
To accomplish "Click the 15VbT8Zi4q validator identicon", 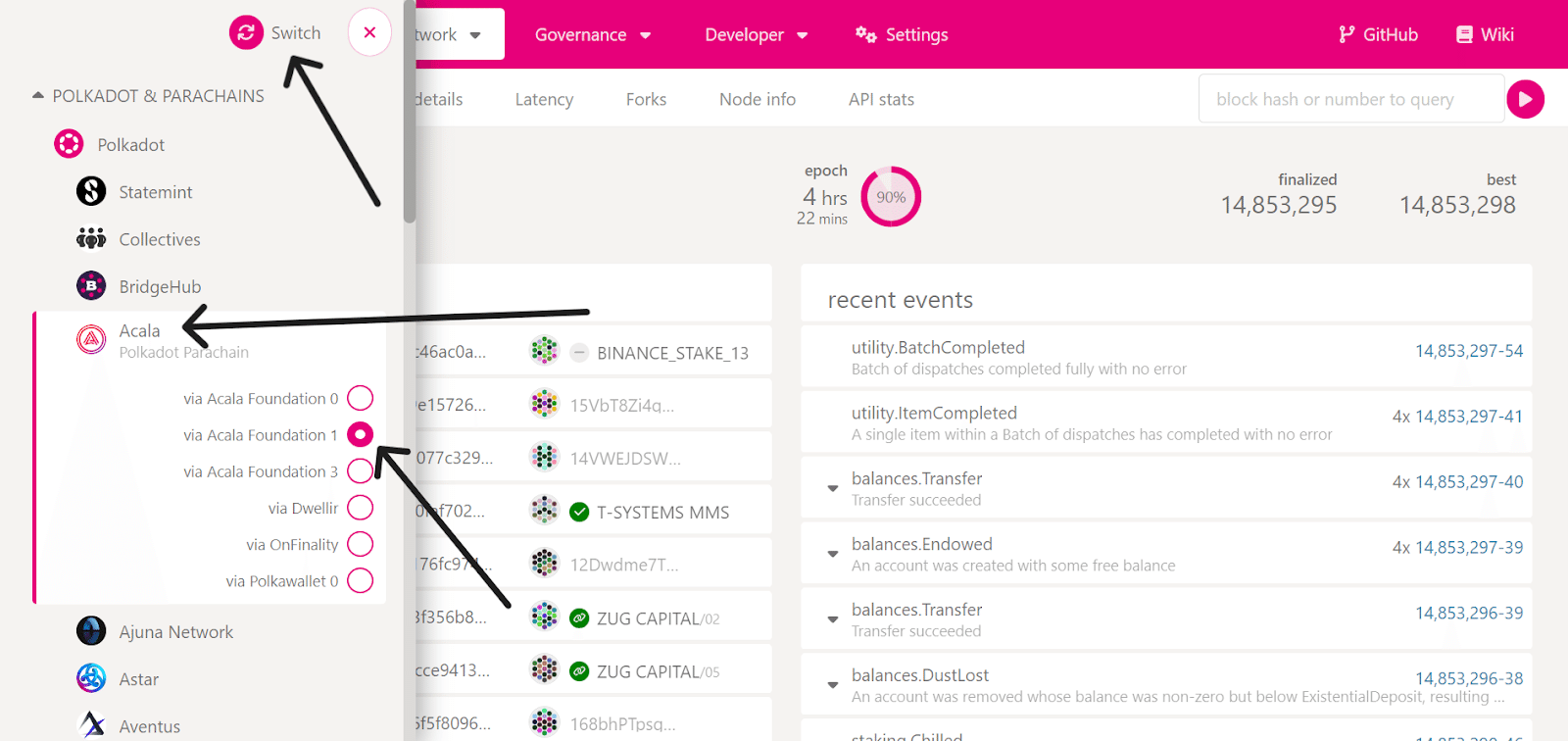I will click(x=544, y=403).
